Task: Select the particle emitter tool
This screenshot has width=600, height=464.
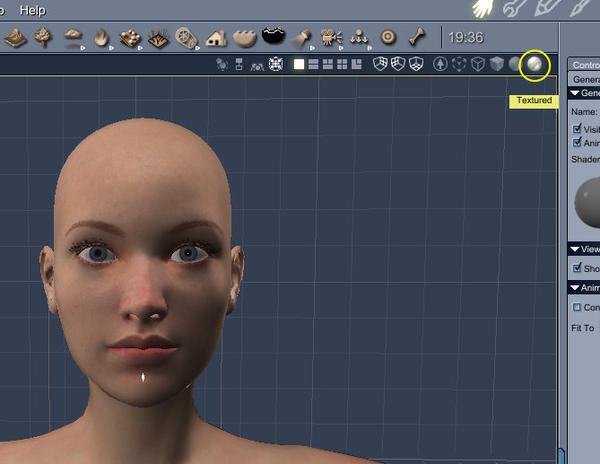Action: pos(360,39)
